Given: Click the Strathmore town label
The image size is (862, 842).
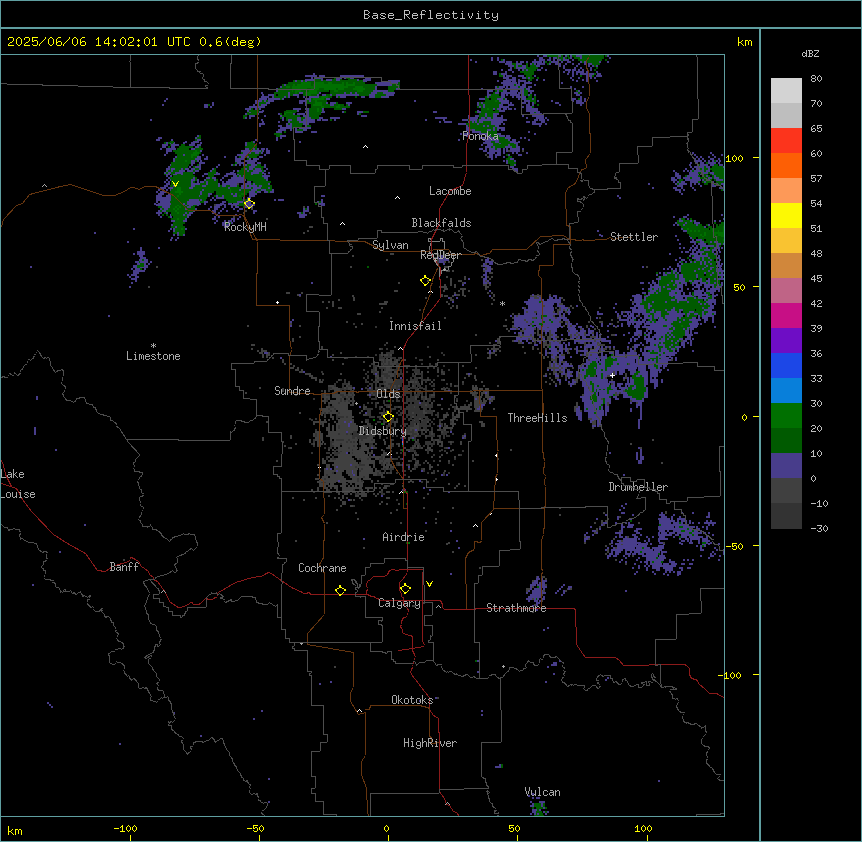Looking at the screenshot, I should click(516, 608).
